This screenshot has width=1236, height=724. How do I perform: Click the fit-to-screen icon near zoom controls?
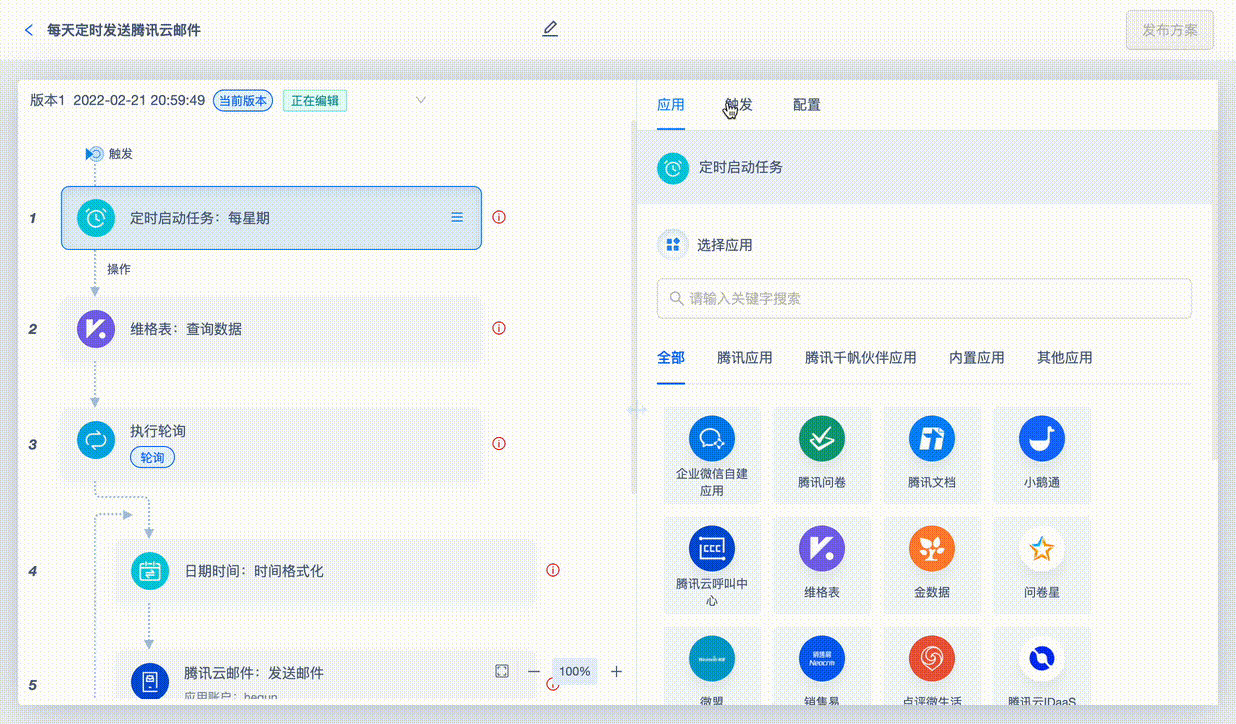[502, 671]
